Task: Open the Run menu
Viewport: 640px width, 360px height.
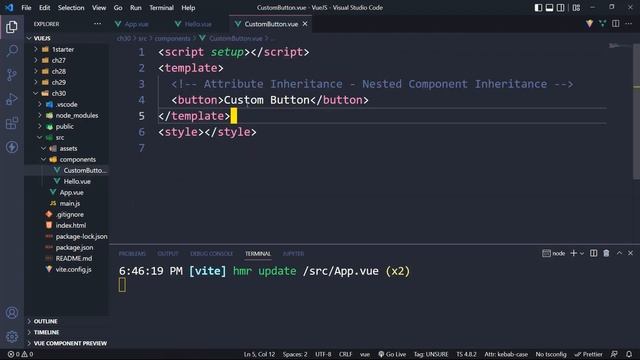Action: tap(136, 8)
